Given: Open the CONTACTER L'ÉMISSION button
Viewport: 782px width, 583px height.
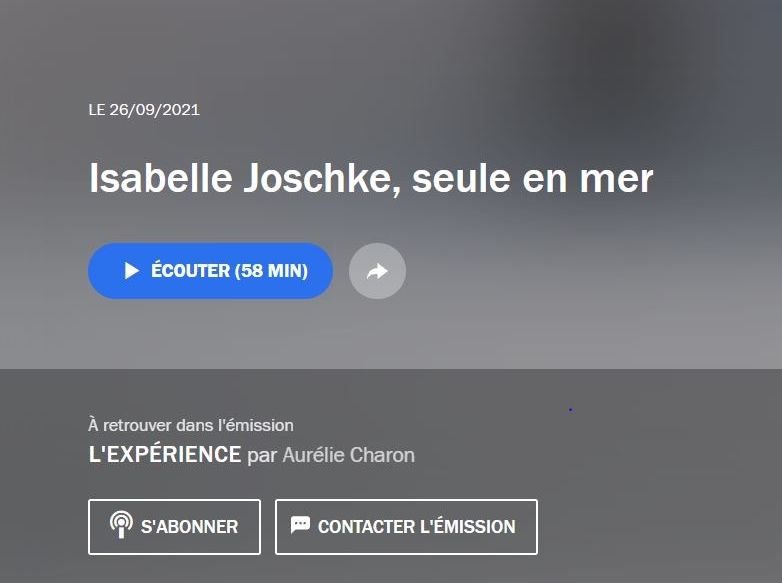Looking at the screenshot, I should pos(406,527).
